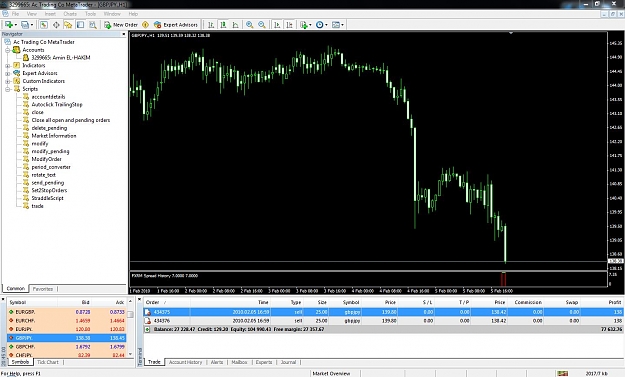Select the Autoclick TrailingStop script

pyautogui.click(x=57, y=104)
